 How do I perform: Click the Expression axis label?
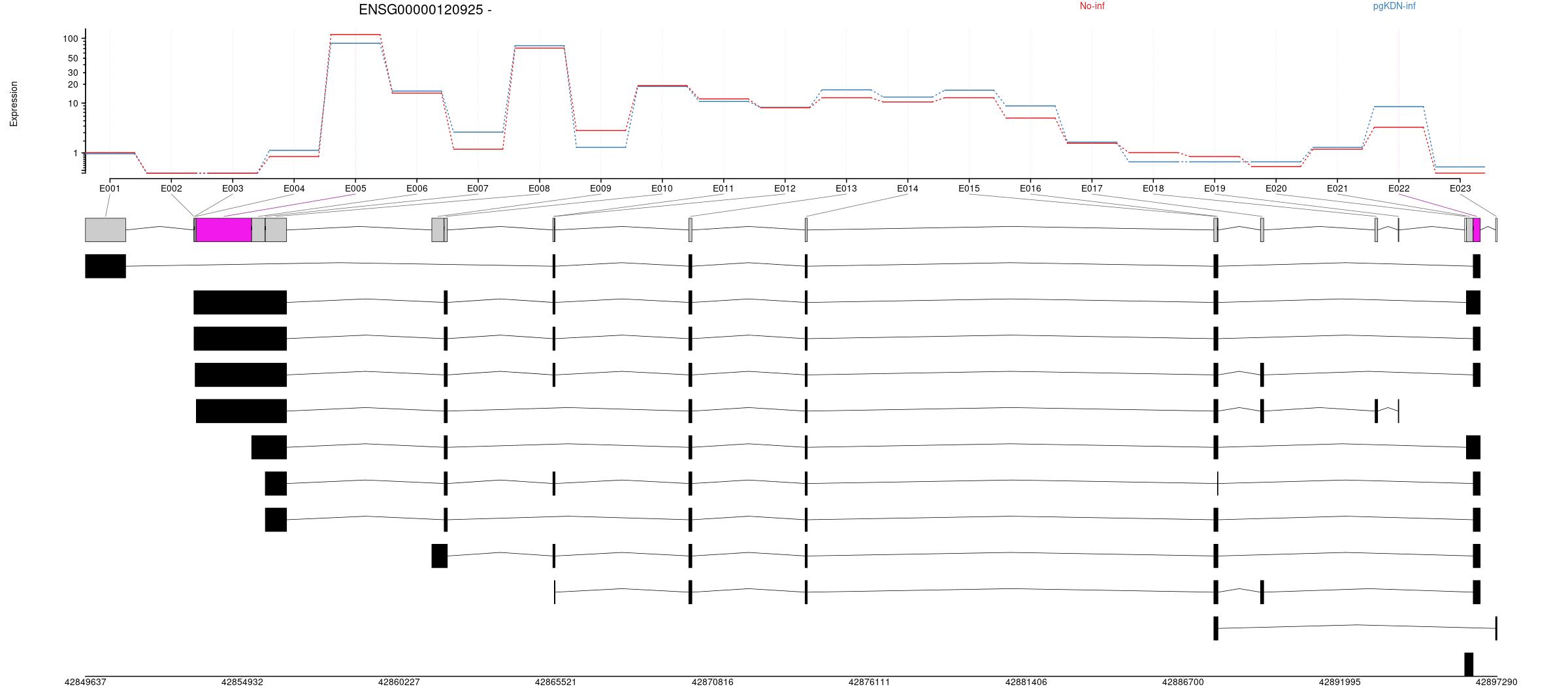click(x=14, y=104)
